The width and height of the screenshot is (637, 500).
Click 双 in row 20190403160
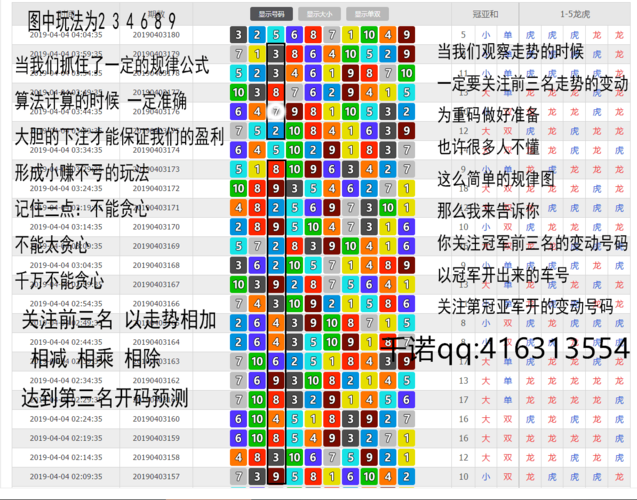[x=508, y=419]
